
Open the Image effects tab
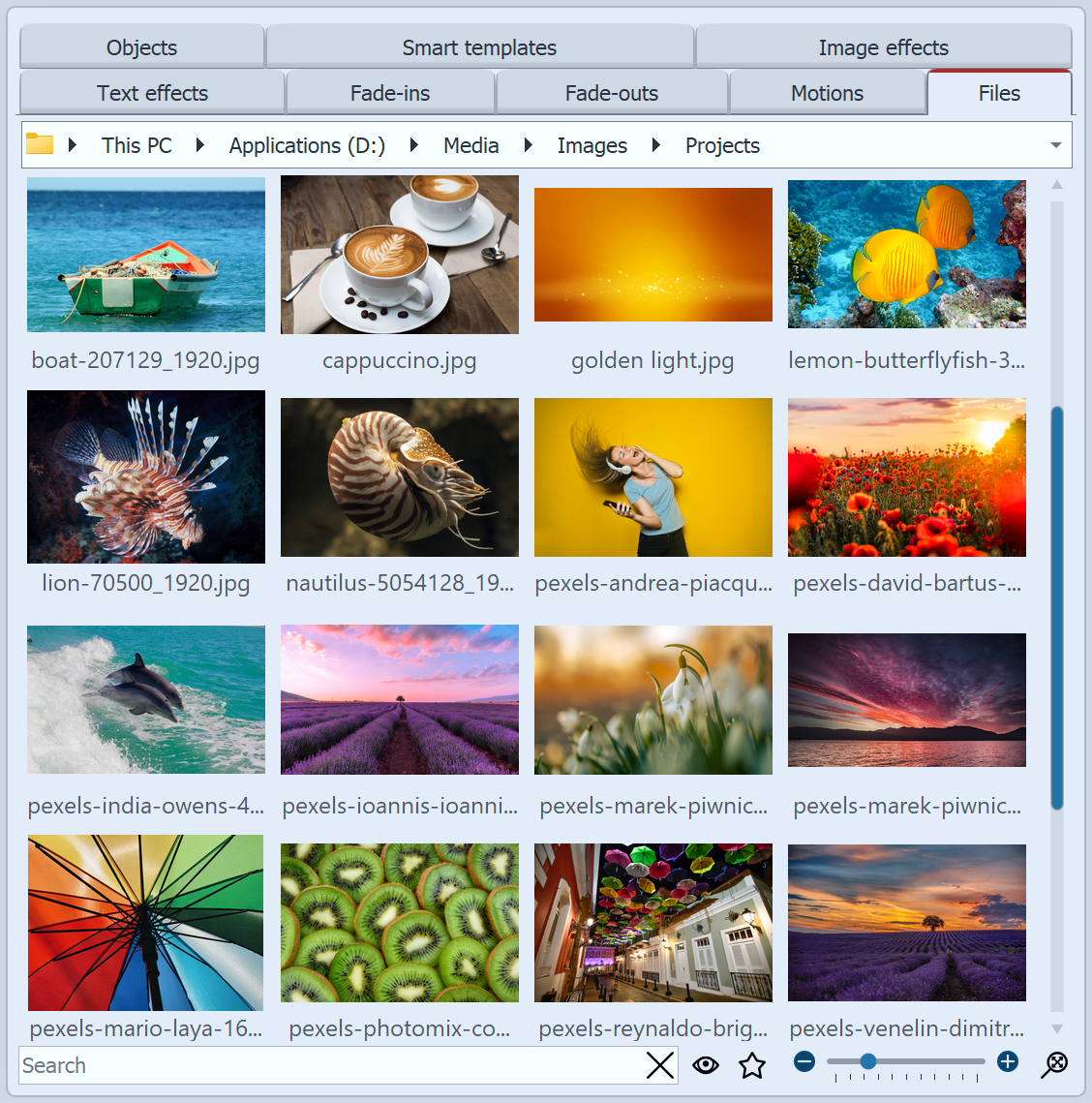(x=884, y=46)
